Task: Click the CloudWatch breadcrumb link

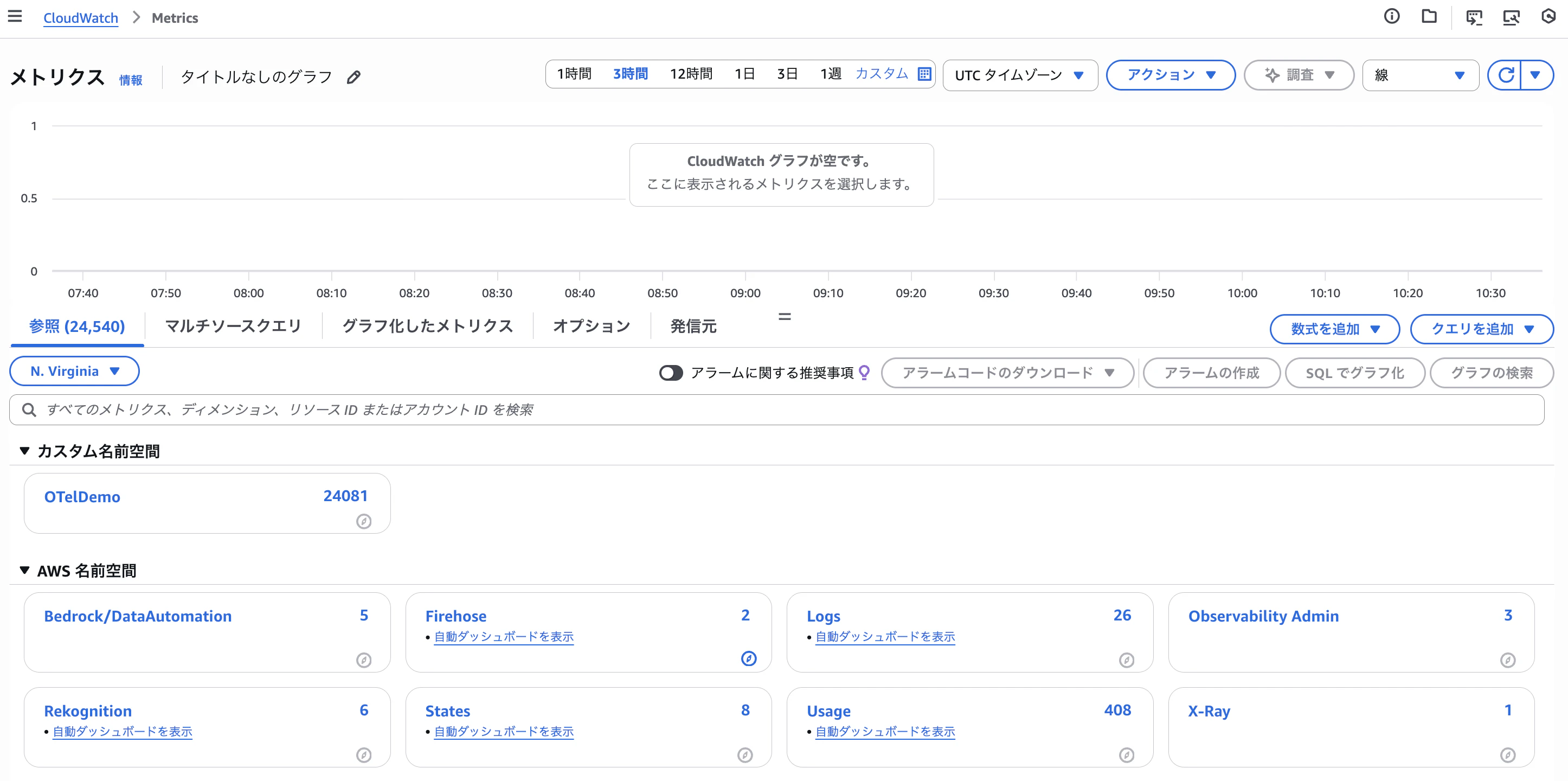Action: pos(81,18)
